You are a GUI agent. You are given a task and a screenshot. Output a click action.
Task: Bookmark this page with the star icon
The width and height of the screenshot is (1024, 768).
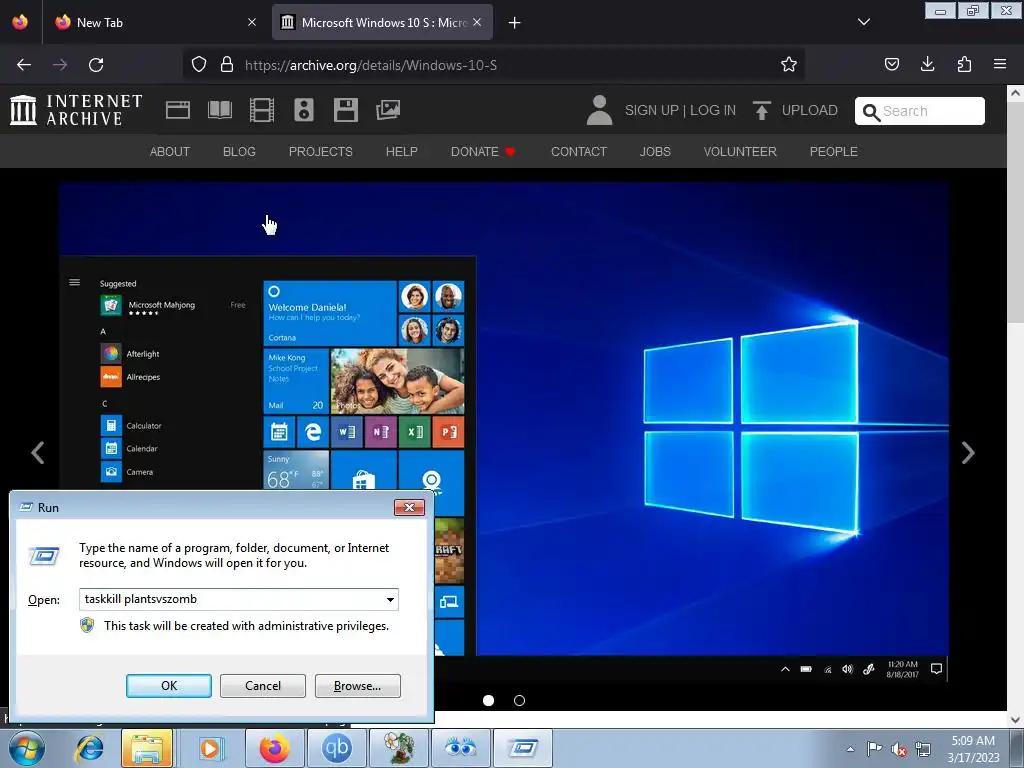pos(788,65)
